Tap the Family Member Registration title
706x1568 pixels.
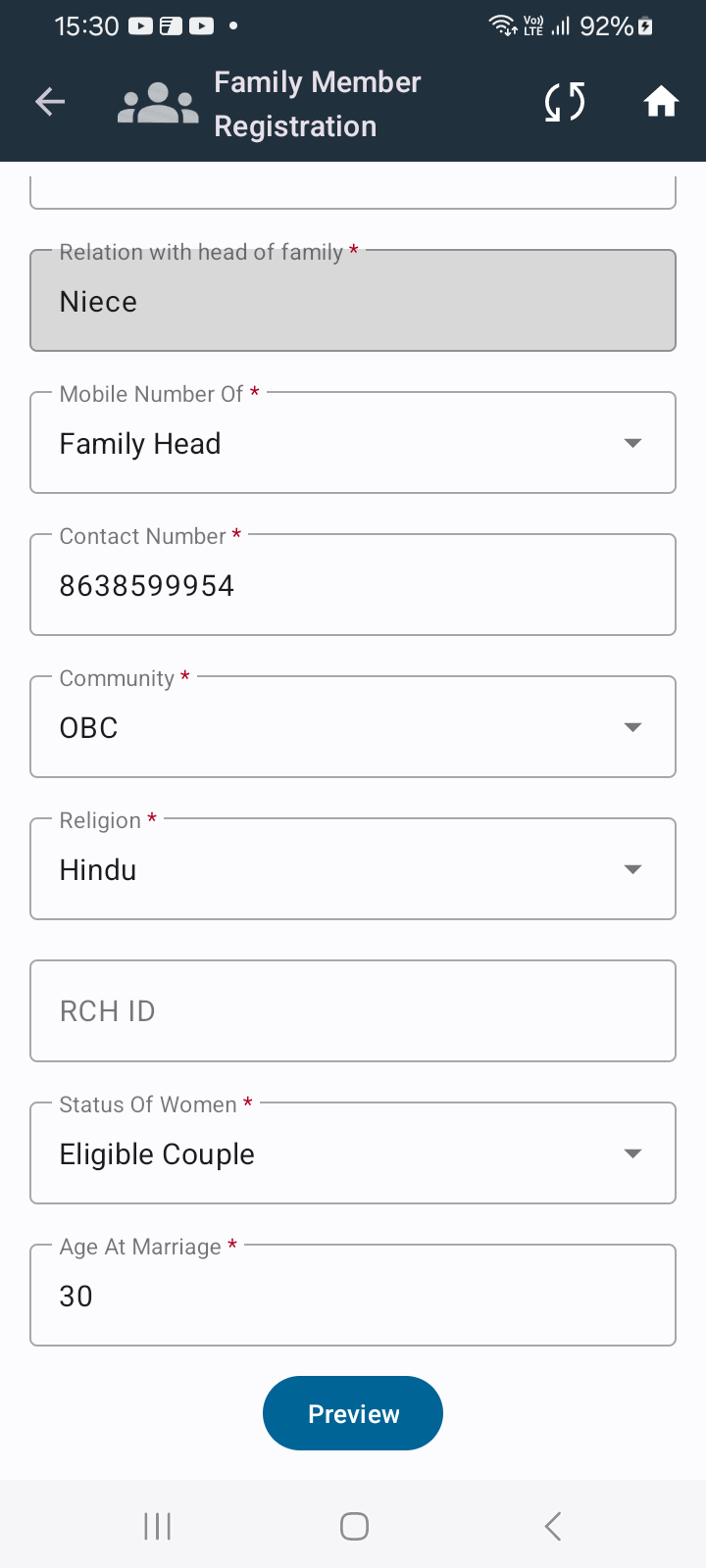click(x=318, y=104)
